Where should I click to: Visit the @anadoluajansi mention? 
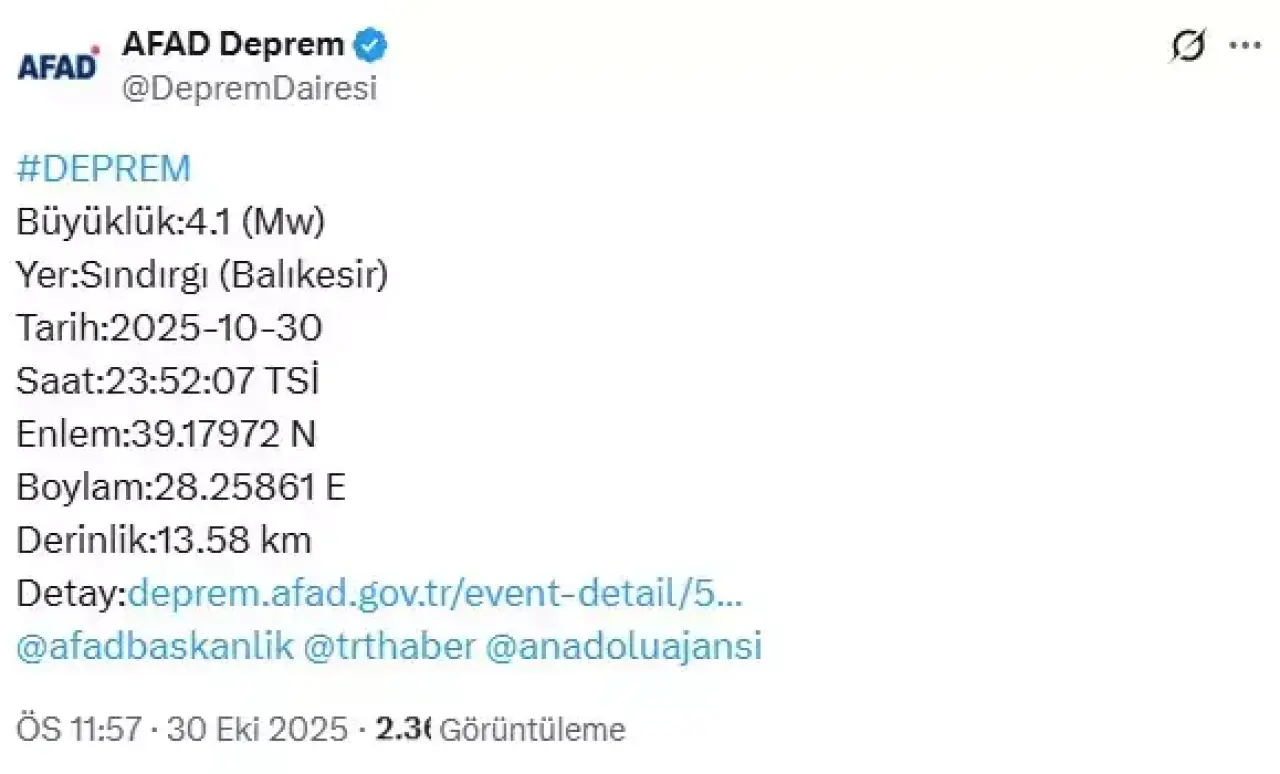(623, 646)
